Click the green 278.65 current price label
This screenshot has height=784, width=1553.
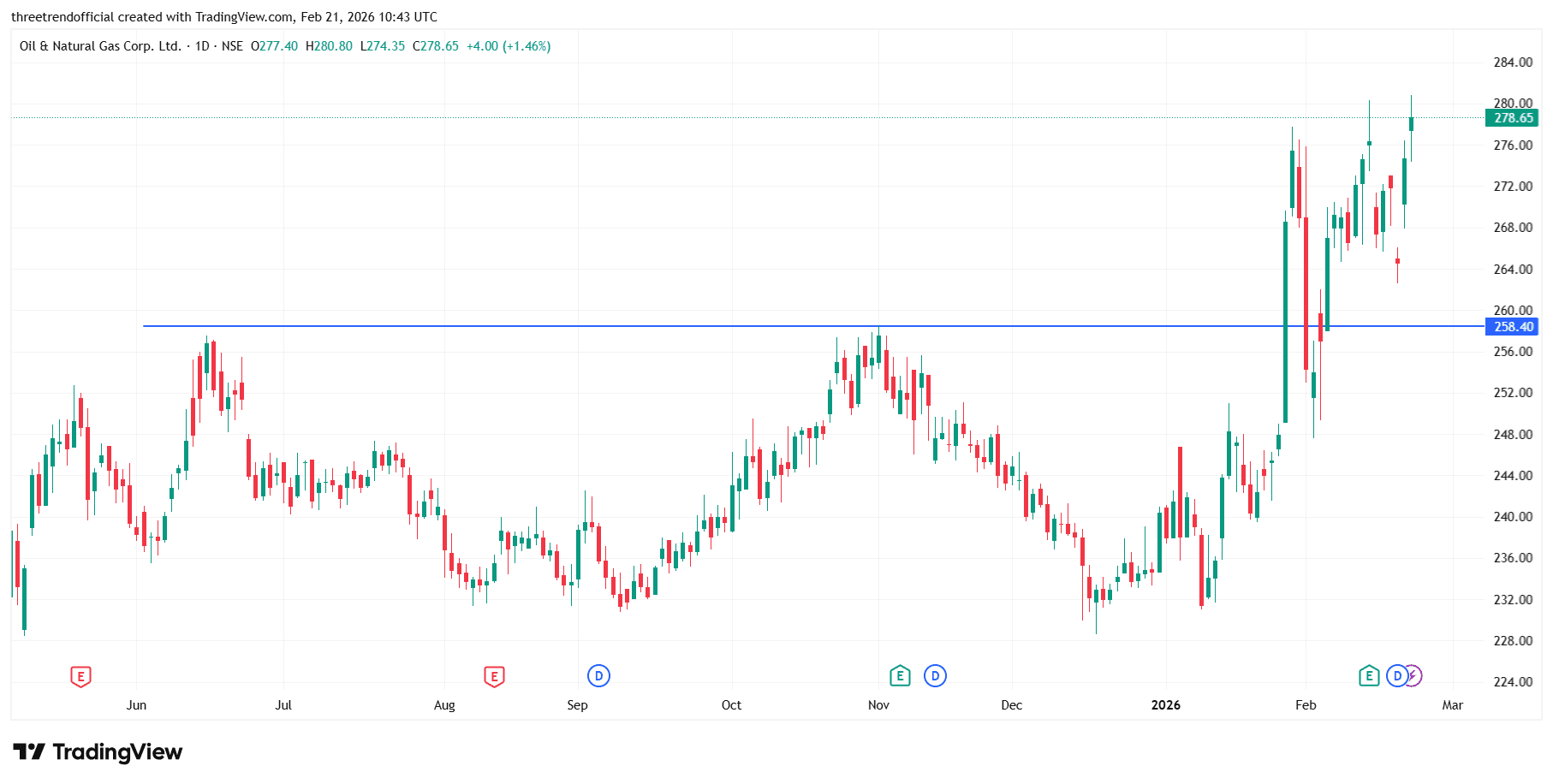pos(1512,118)
